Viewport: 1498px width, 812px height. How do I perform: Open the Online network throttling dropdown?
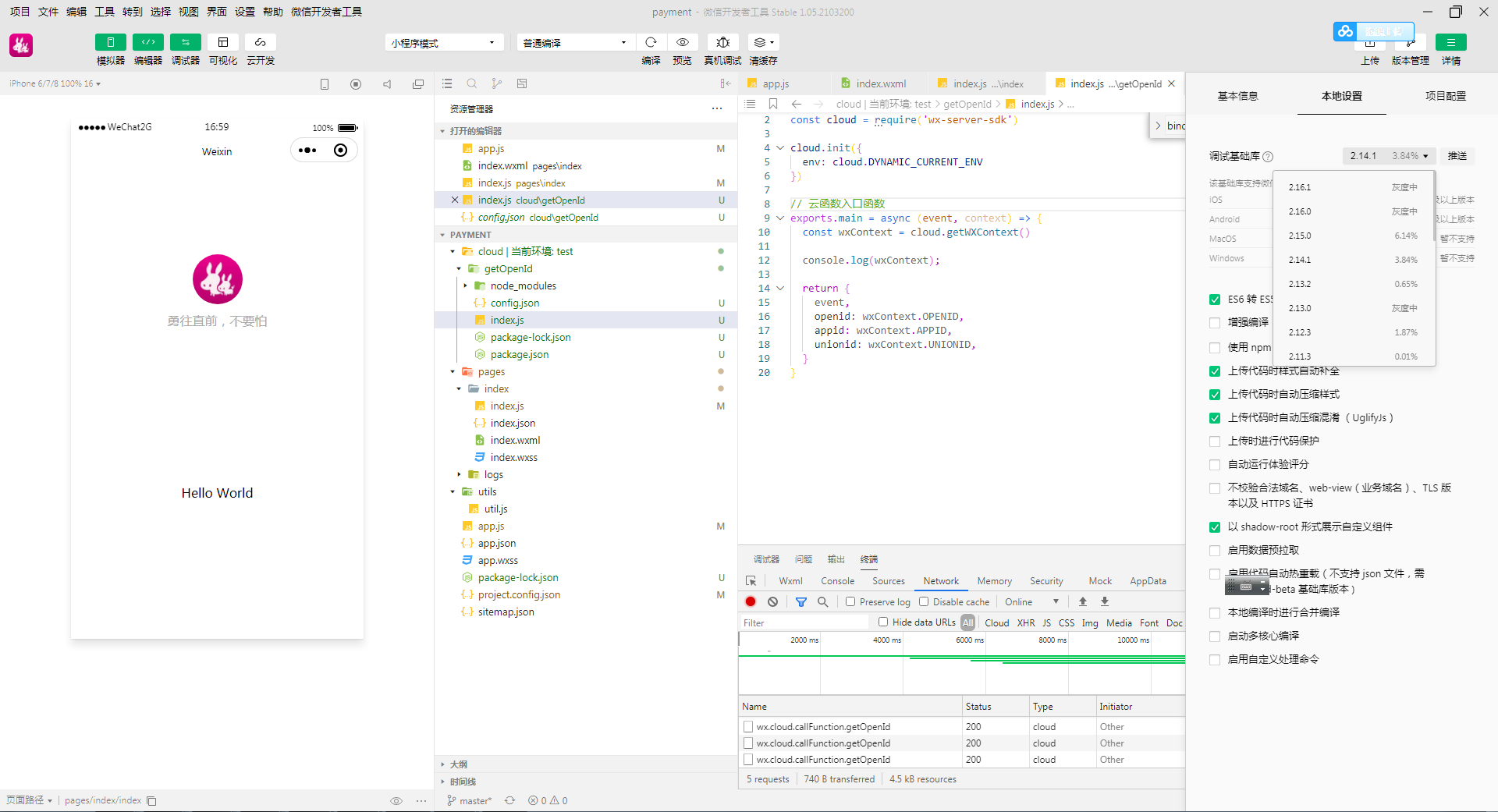click(x=1031, y=602)
